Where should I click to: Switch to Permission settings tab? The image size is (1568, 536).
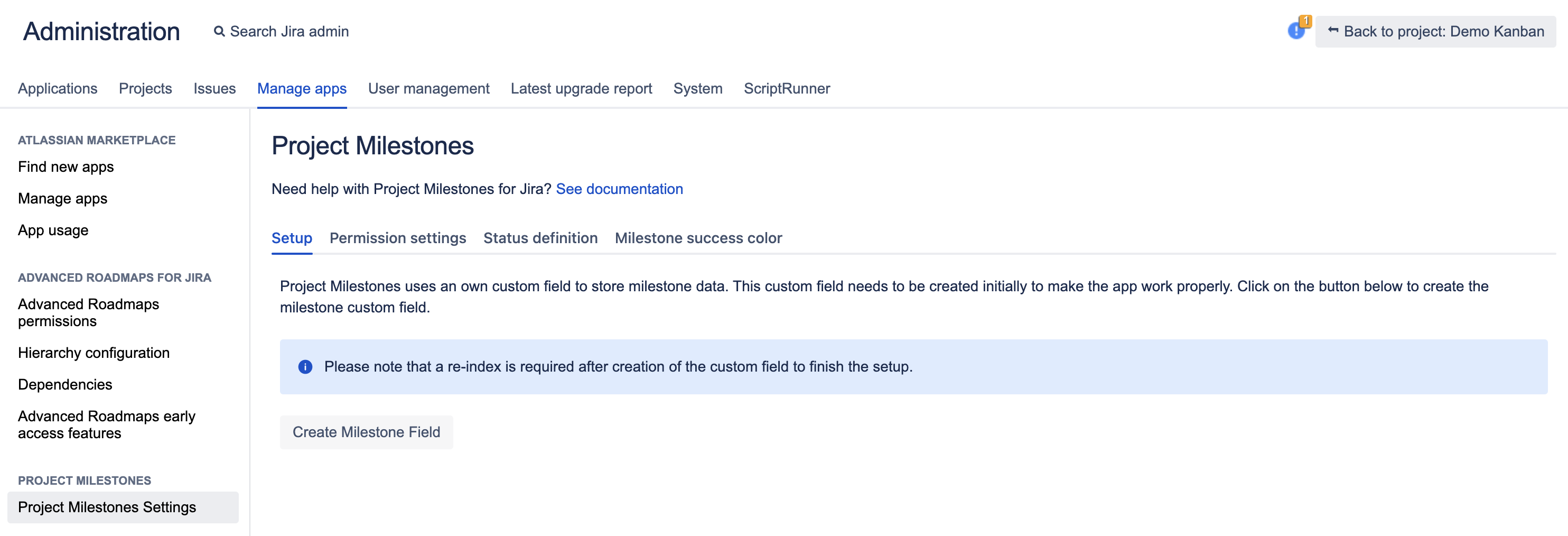pyautogui.click(x=397, y=238)
